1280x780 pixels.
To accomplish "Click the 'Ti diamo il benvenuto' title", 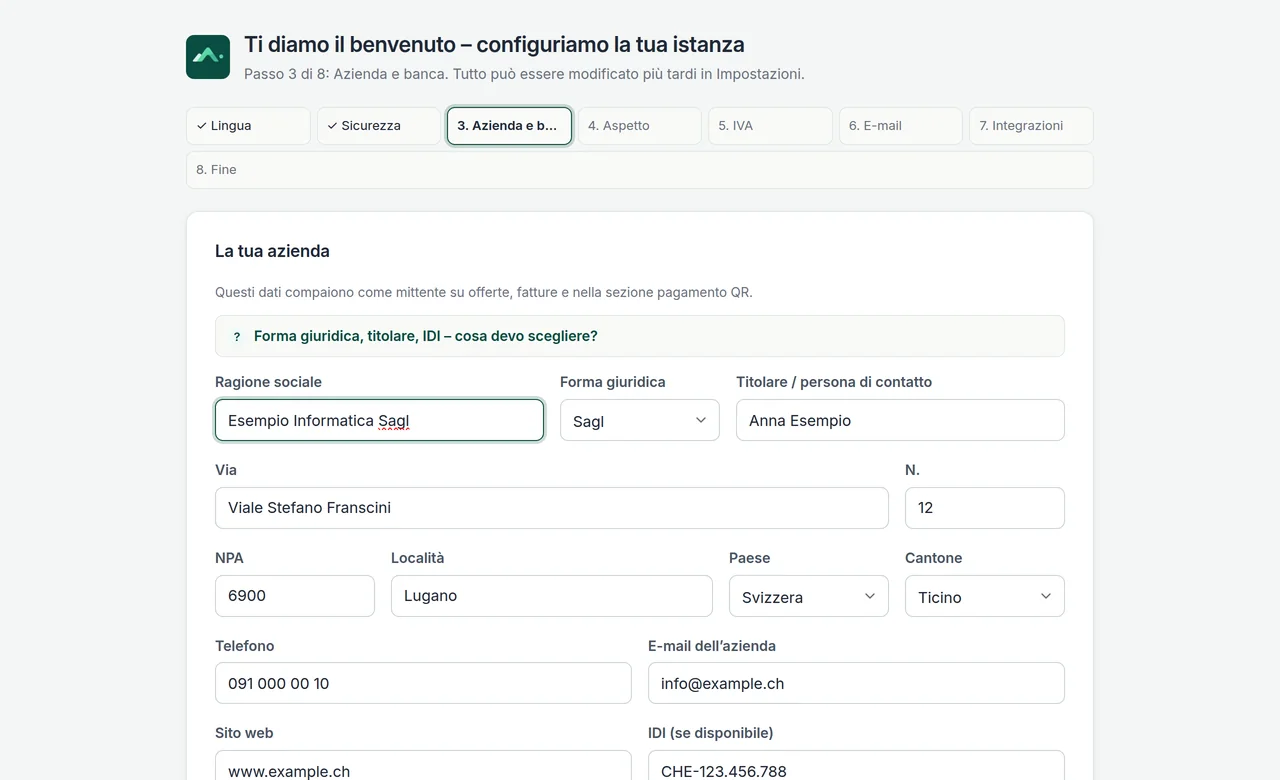I will (x=494, y=45).
